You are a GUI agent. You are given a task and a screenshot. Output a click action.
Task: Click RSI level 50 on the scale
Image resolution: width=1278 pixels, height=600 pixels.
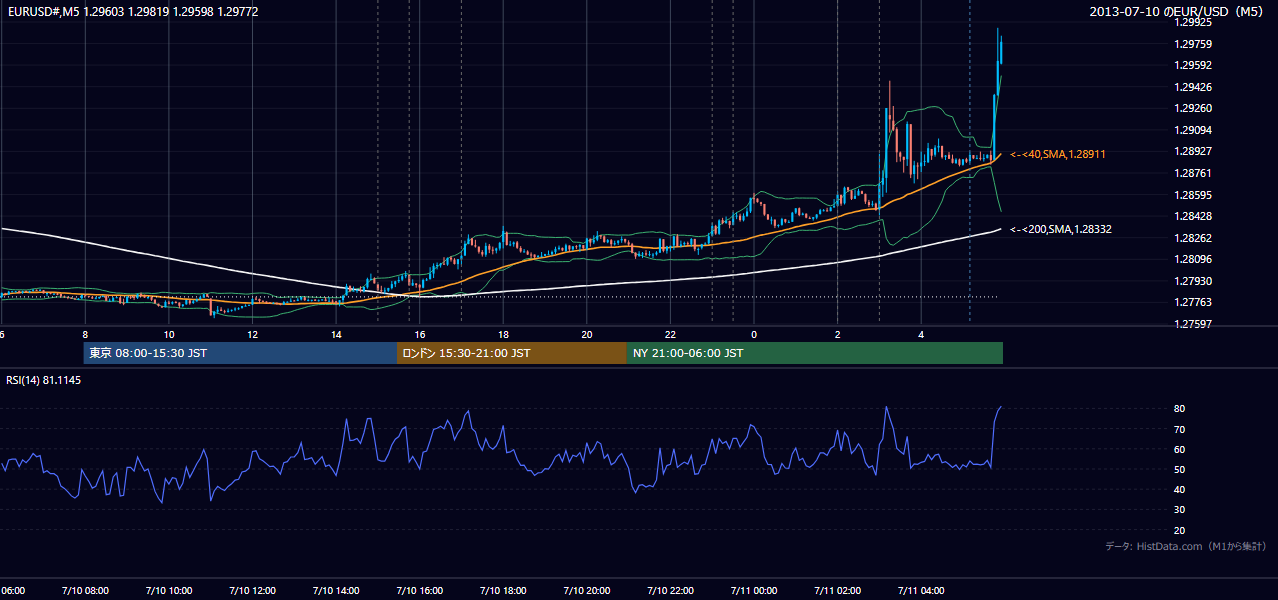[x=1179, y=469]
